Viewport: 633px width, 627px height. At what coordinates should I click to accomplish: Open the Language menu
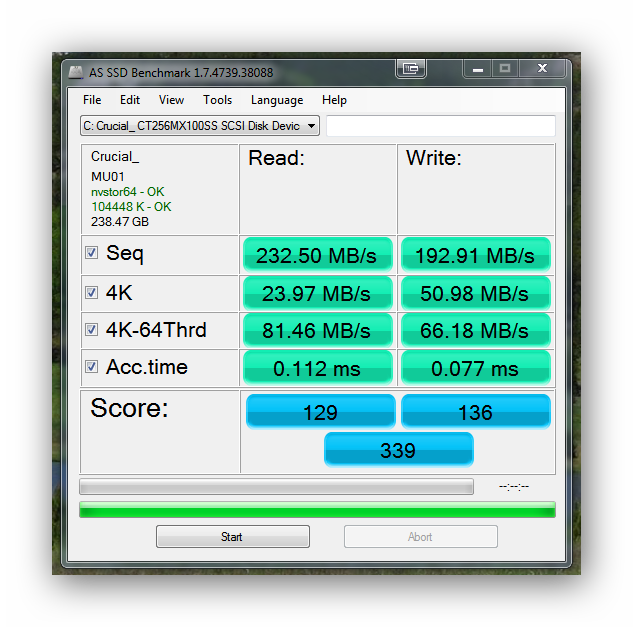(x=277, y=100)
